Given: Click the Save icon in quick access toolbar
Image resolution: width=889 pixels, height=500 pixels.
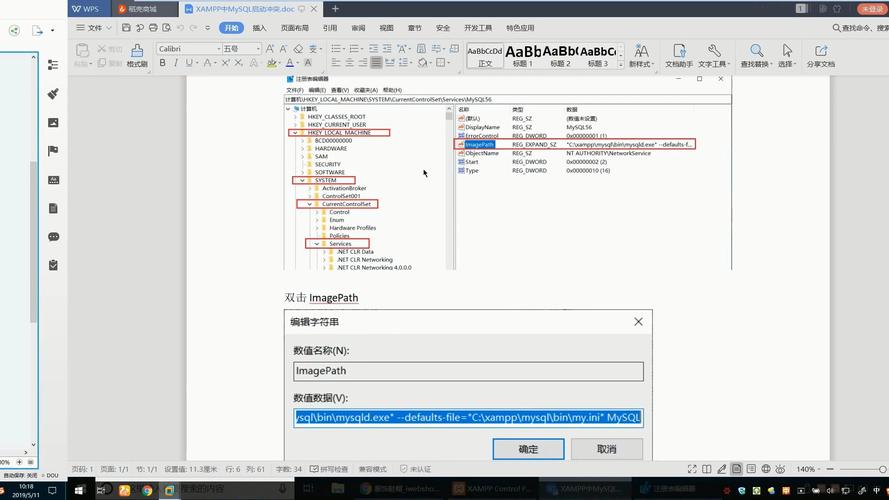Looking at the screenshot, I should pyautogui.click(x=126, y=28).
